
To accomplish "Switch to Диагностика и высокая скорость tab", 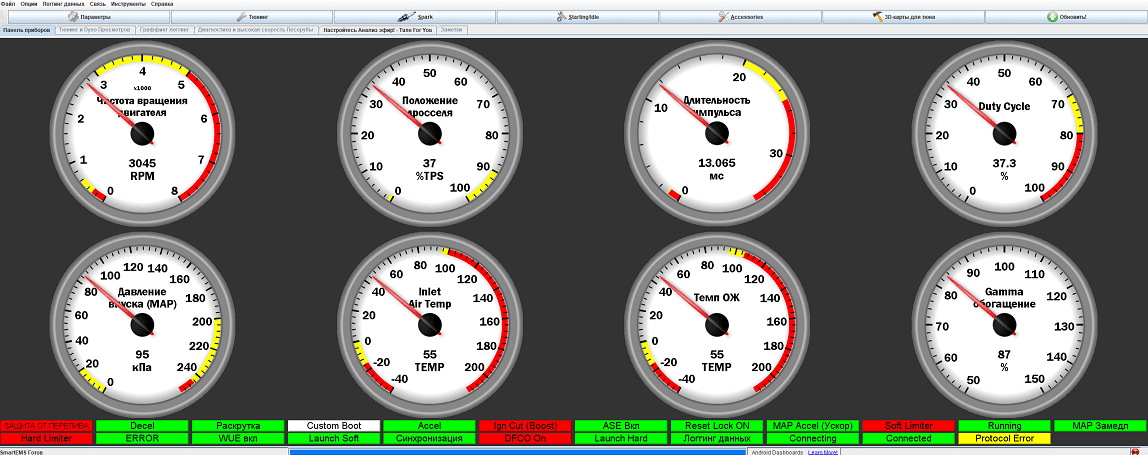I will tap(256, 30).
